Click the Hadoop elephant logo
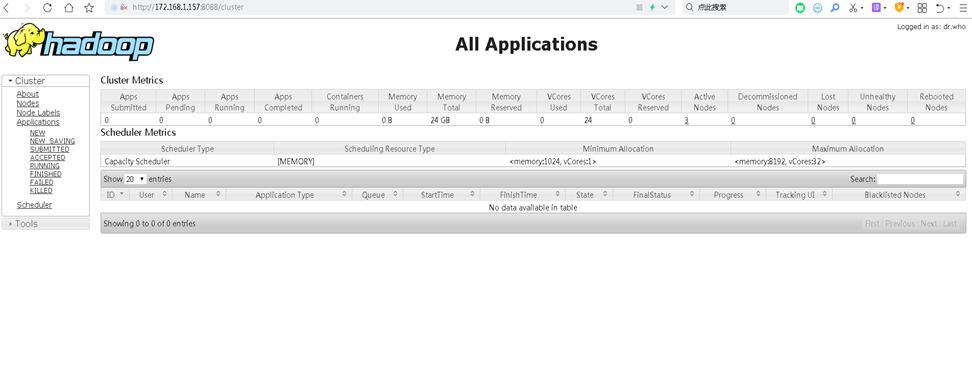Screen dimensions: 972x372 pos(79,42)
